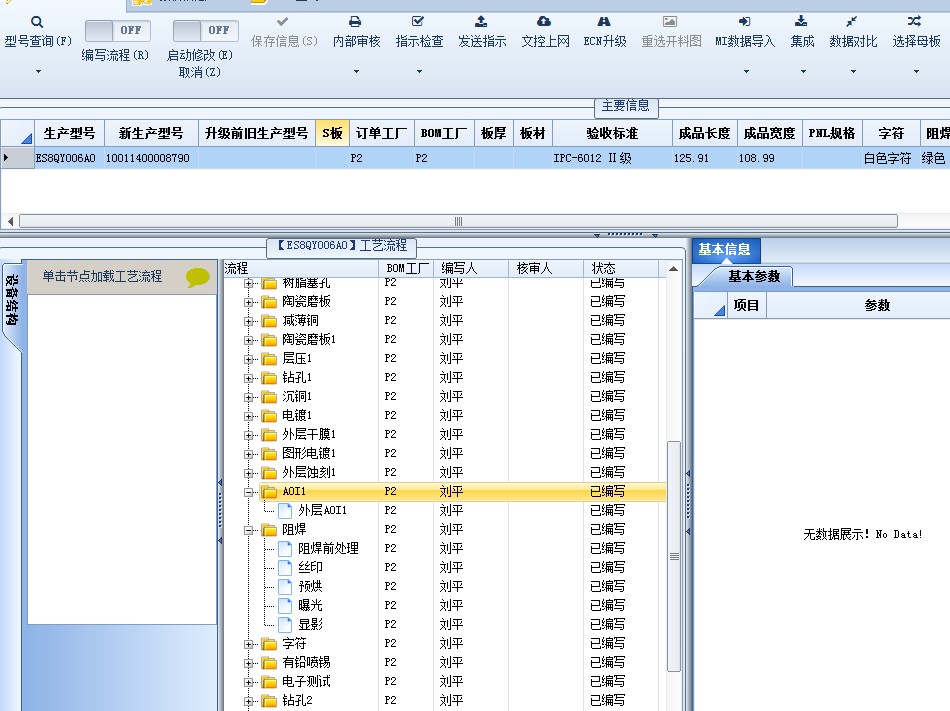Open dropdown arrow under 选择母板

(x=916, y=71)
